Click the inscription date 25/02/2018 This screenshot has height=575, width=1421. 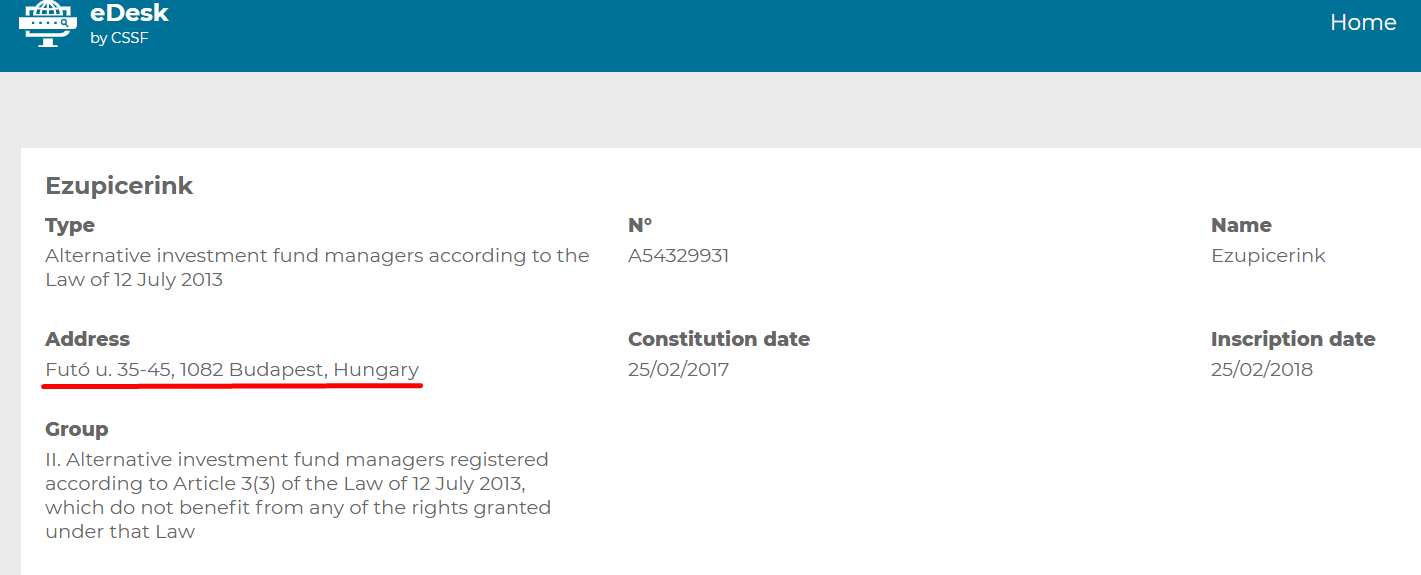click(x=1261, y=370)
